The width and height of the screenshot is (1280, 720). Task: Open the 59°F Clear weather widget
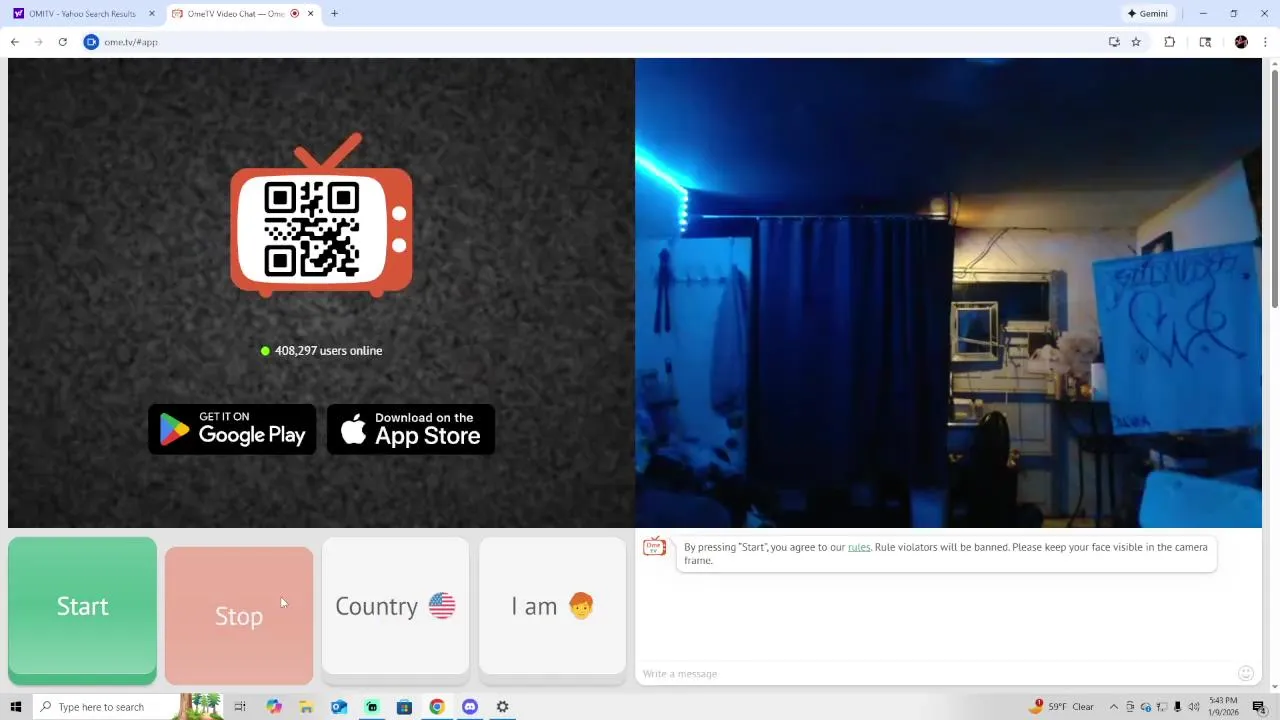(x=1062, y=707)
